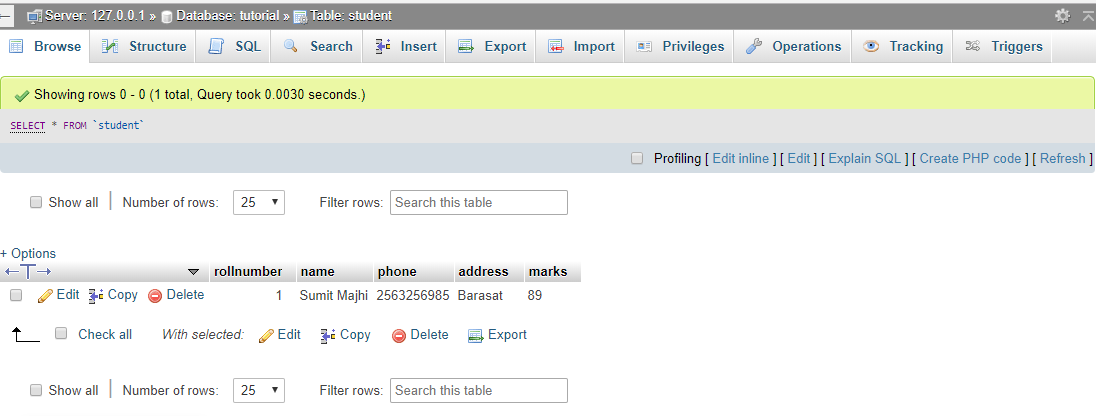Image resolution: width=1096 pixels, height=416 pixels.
Task: Sort by the rollnumber column header
Action: (x=248, y=271)
